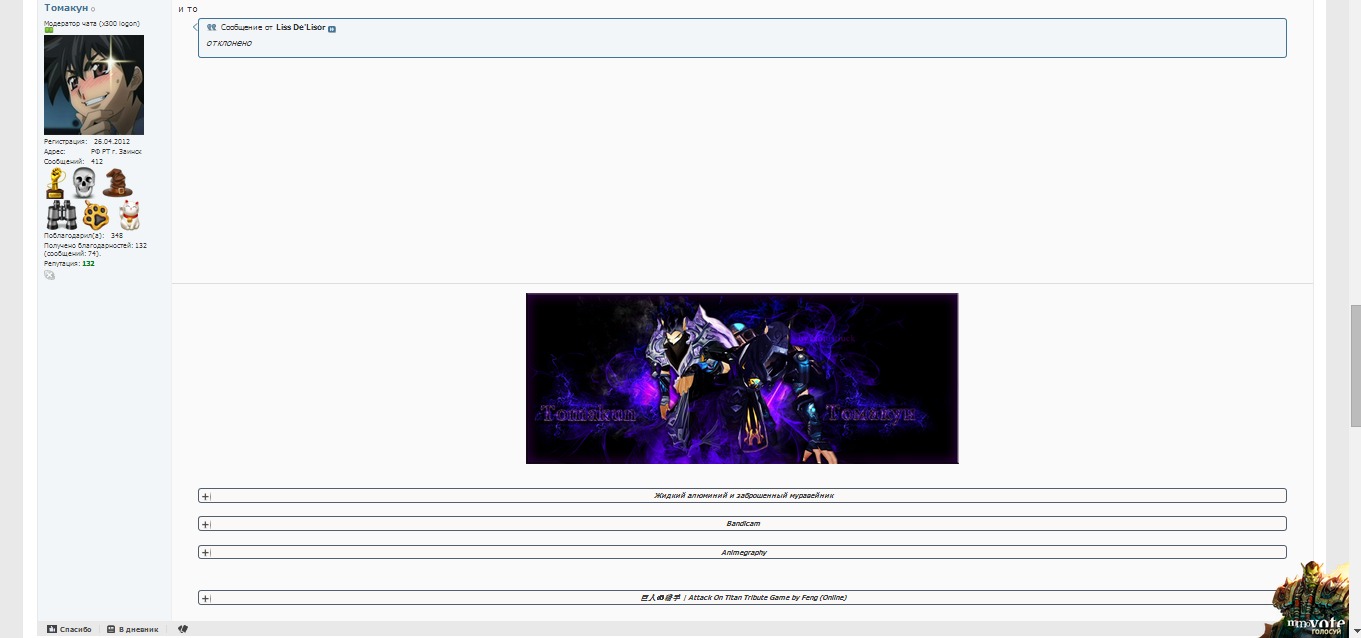Click the Сообщений count 412
The image size is (1361, 638).
(97, 161)
